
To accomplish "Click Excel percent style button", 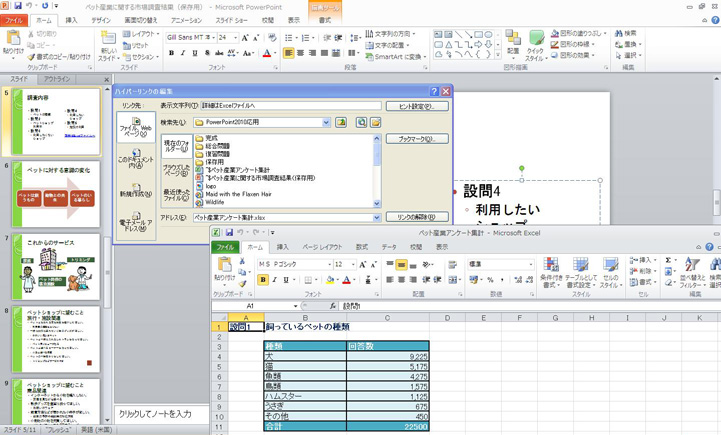I will coord(490,280).
